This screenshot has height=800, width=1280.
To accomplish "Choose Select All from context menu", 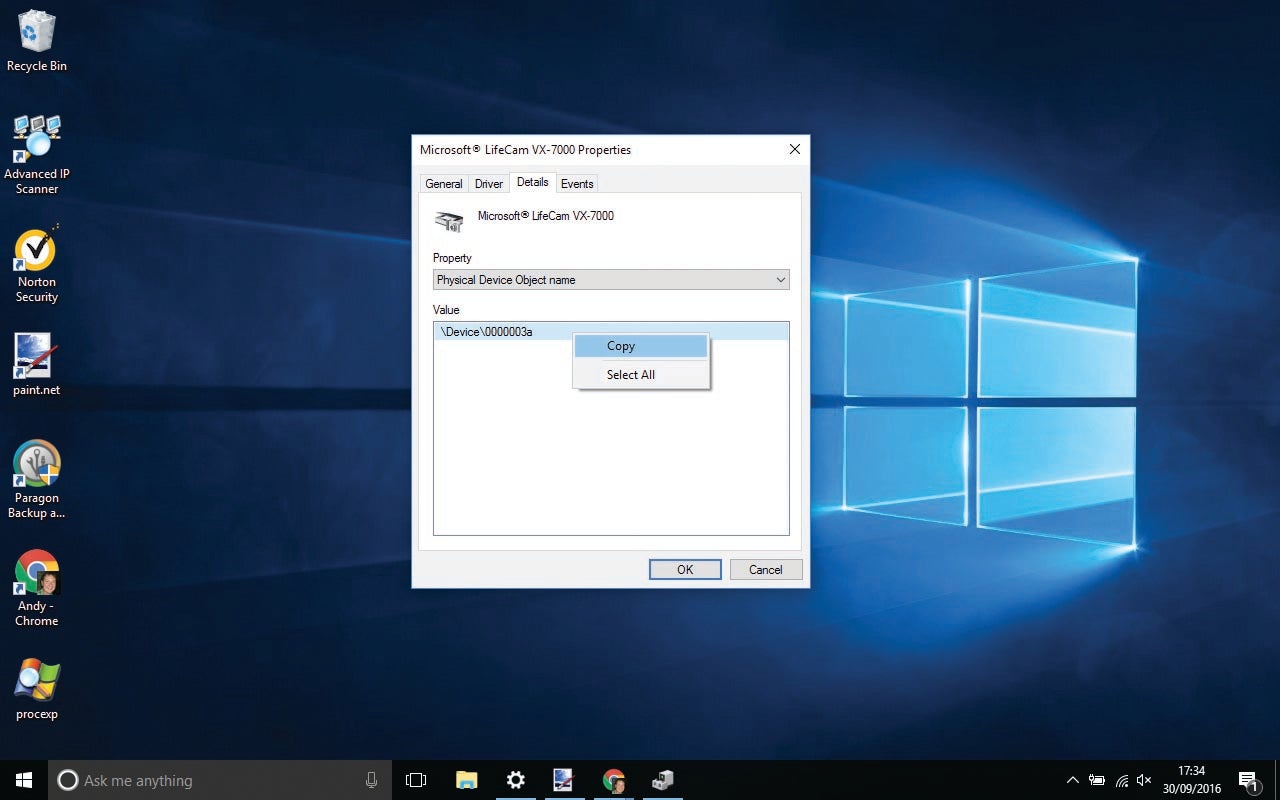I will [641, 375].
